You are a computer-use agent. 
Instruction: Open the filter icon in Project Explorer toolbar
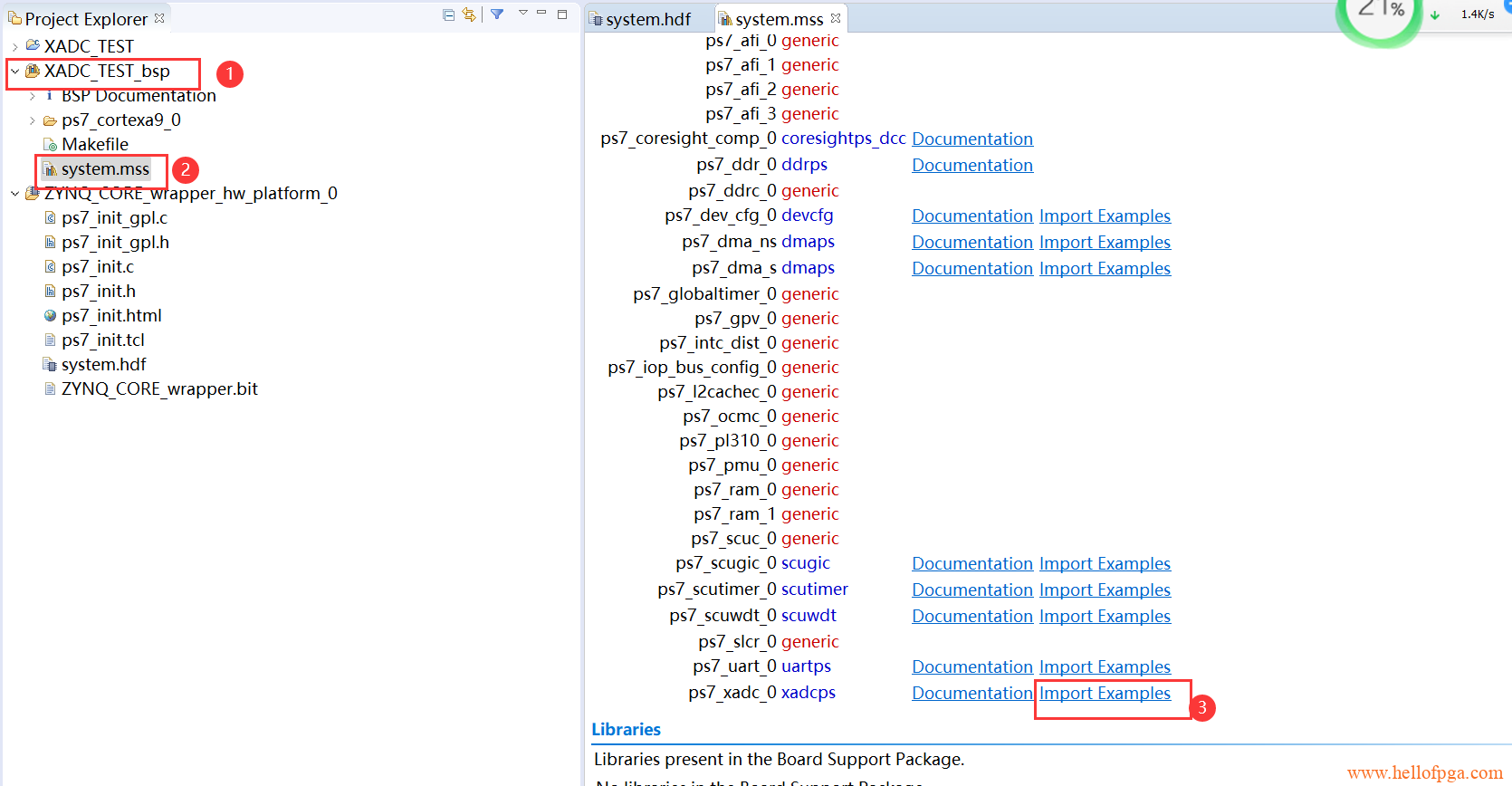click(497, 14)
